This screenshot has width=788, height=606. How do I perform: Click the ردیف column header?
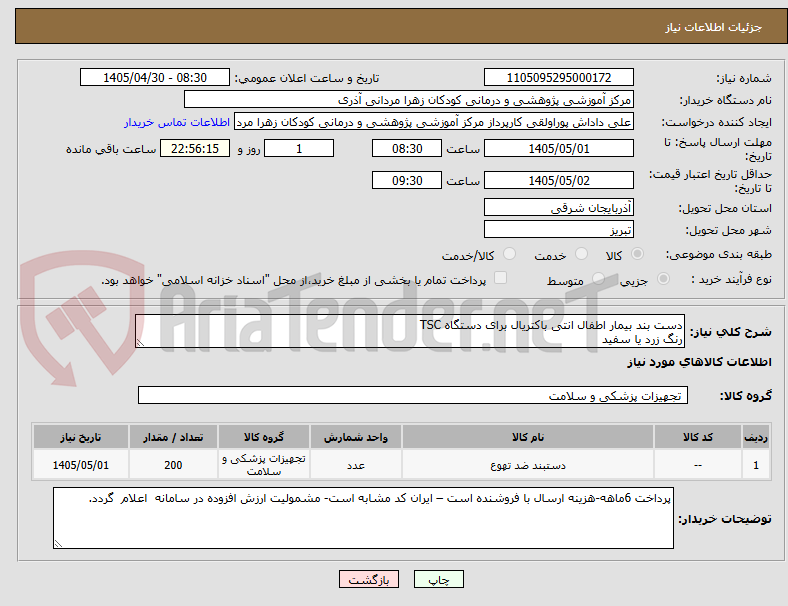pos(756,437)
